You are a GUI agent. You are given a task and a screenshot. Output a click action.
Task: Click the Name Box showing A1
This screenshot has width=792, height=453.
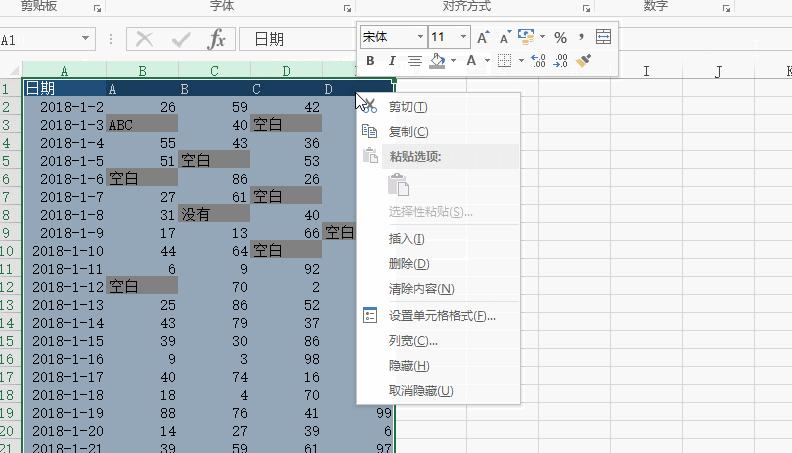click(x=39, y=39)
